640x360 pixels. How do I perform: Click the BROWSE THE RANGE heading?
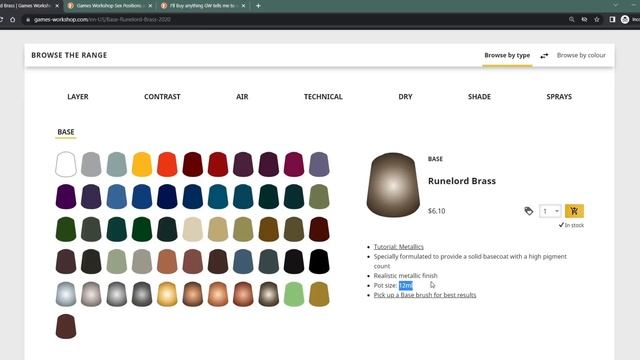(x=69, y=55)
